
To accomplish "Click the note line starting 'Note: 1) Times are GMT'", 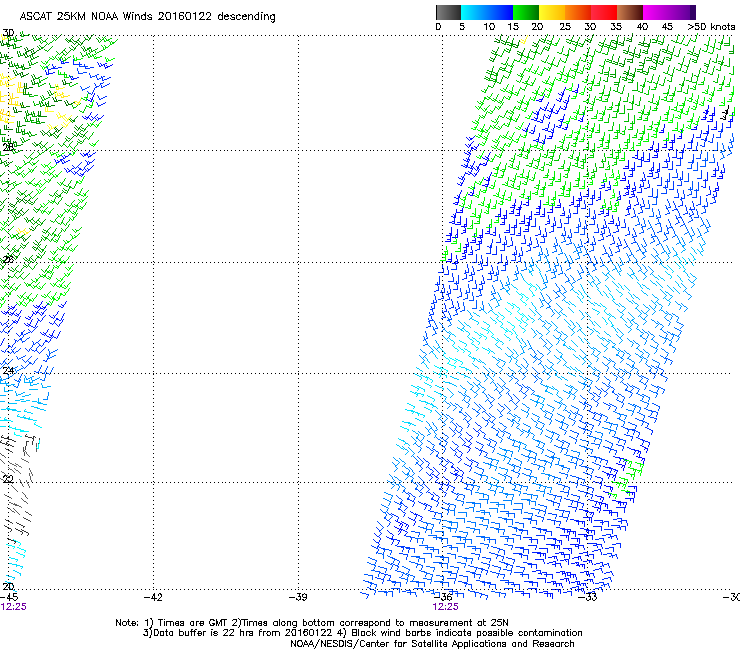I will pyautogui.click(x=311, y=623).
